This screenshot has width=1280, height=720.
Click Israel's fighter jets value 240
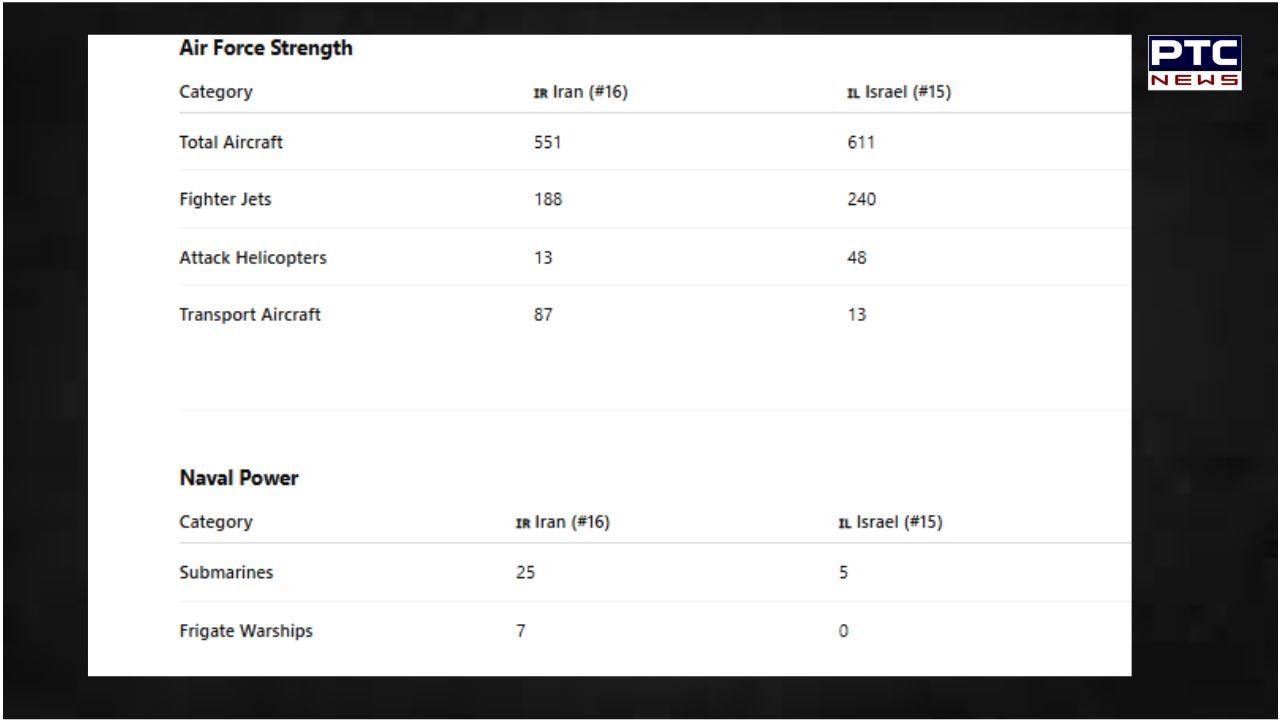click(861, 199)
